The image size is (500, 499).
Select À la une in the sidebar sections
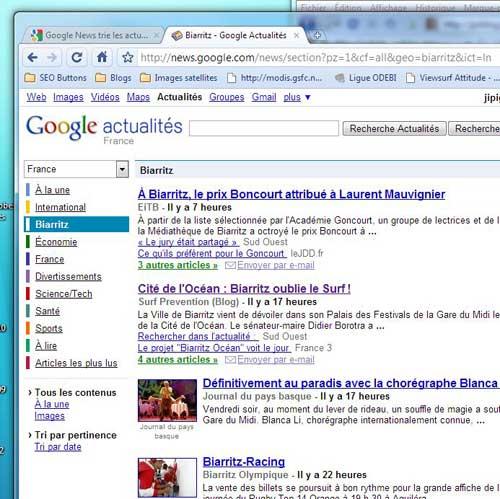[x=52, y=190]
